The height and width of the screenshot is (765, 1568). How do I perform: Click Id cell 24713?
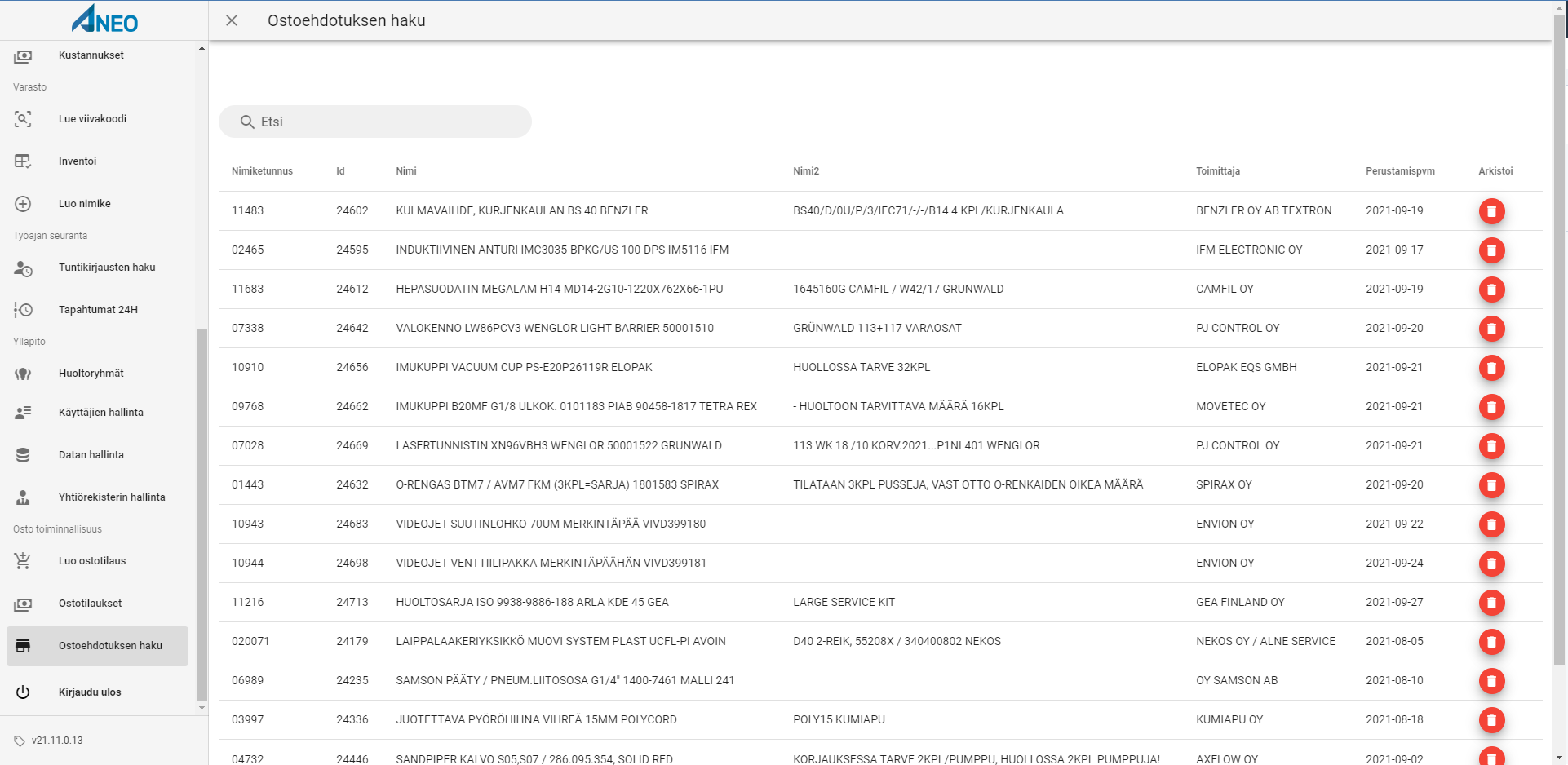point(352,602)
